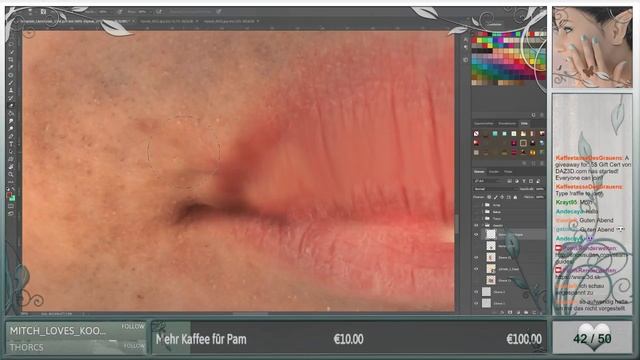Screen dimensions: 640x360
Task: Select the highlighted Eraser tool
Action: 11,105
